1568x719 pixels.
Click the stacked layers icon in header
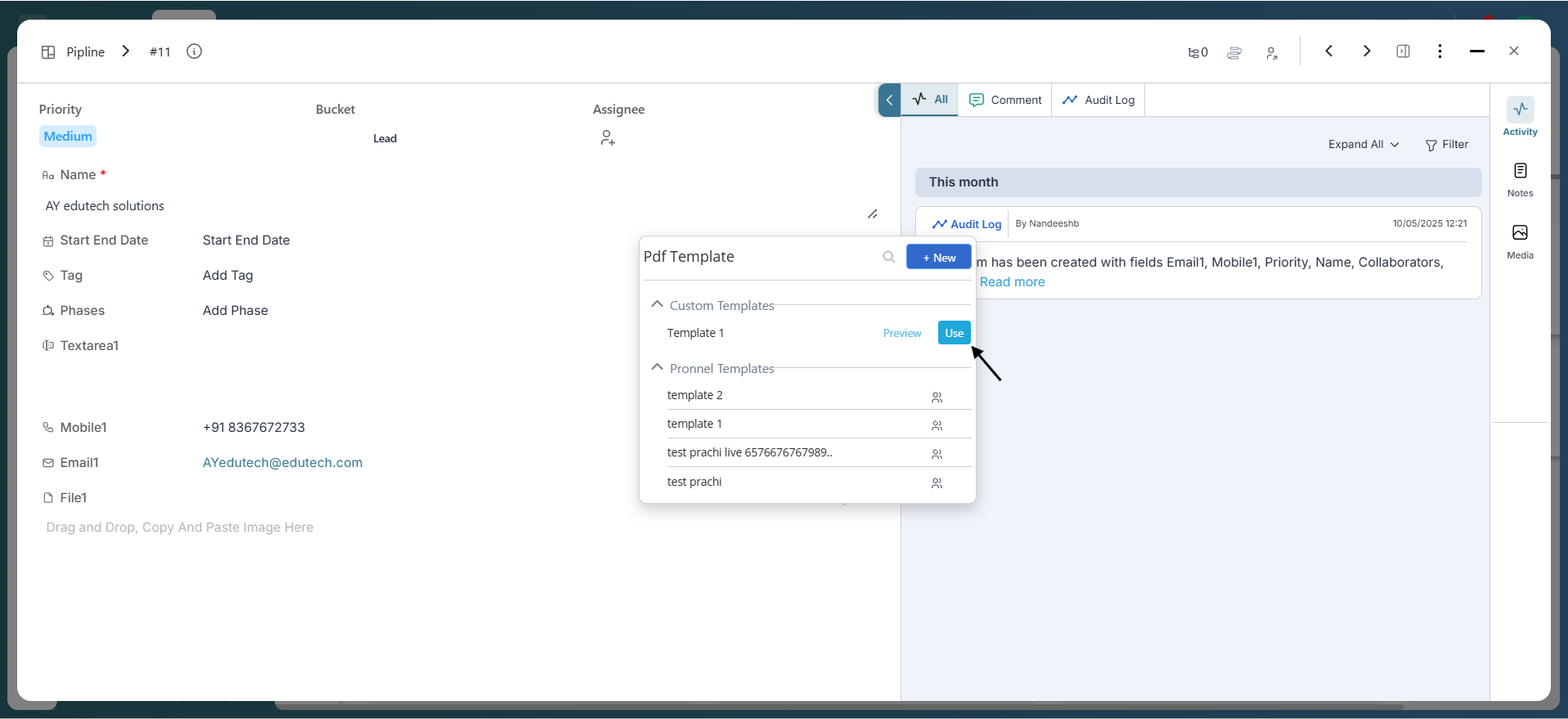coord(1234,52)
